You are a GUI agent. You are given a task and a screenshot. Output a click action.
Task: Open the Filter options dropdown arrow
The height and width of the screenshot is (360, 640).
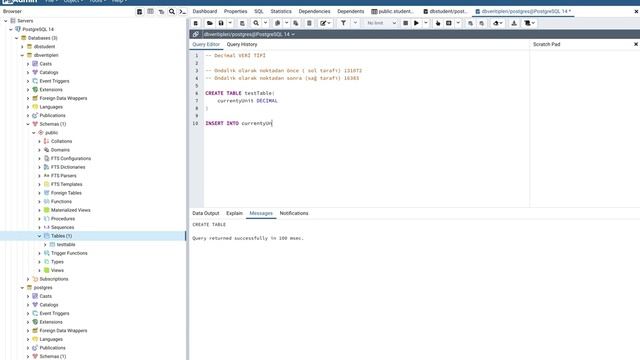(x=355, y=23)
